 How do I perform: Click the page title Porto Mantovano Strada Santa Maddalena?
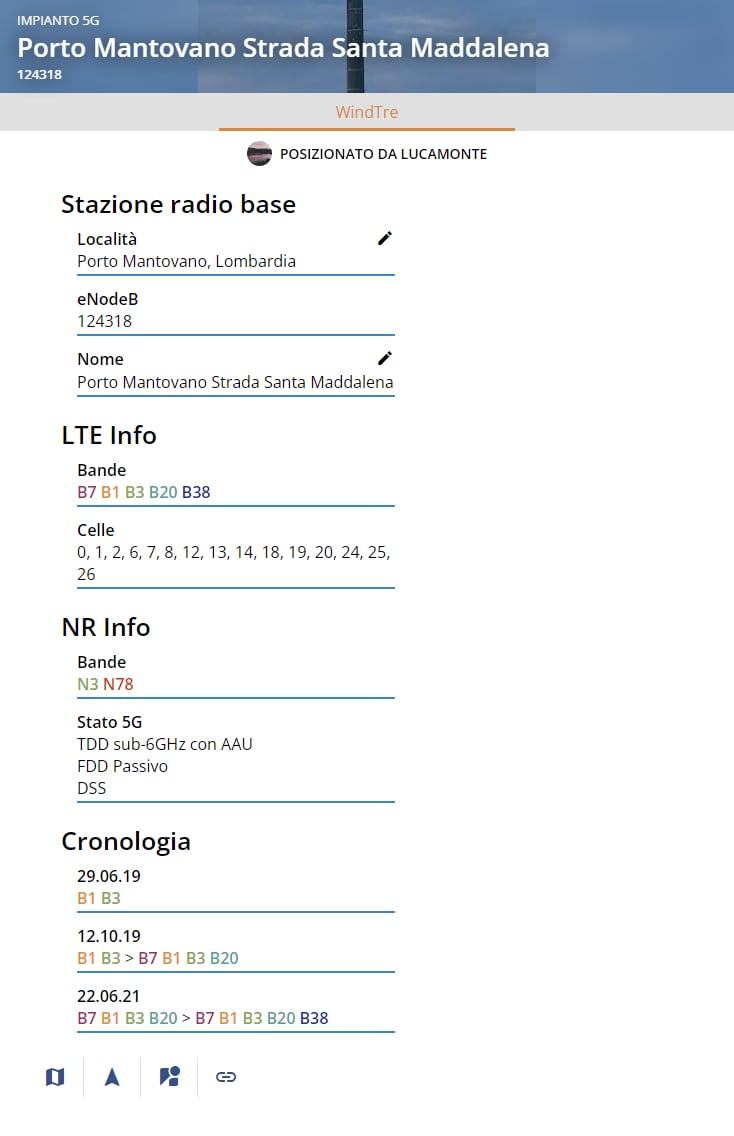click(x=283, y=48)
